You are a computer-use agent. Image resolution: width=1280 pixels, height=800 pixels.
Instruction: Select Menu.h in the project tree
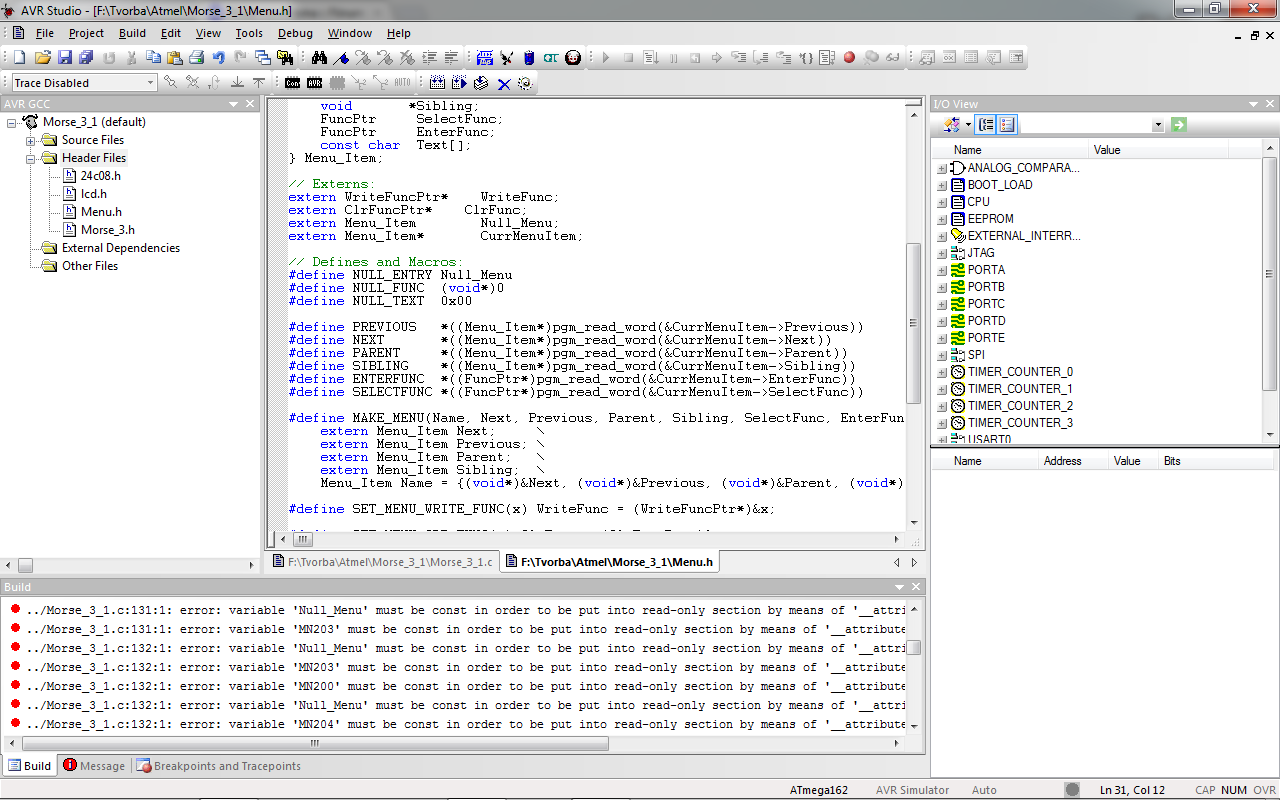[101, 212]
